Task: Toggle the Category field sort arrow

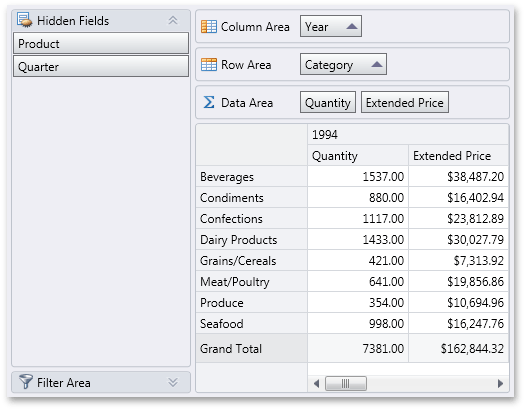Action: point(377,64)
